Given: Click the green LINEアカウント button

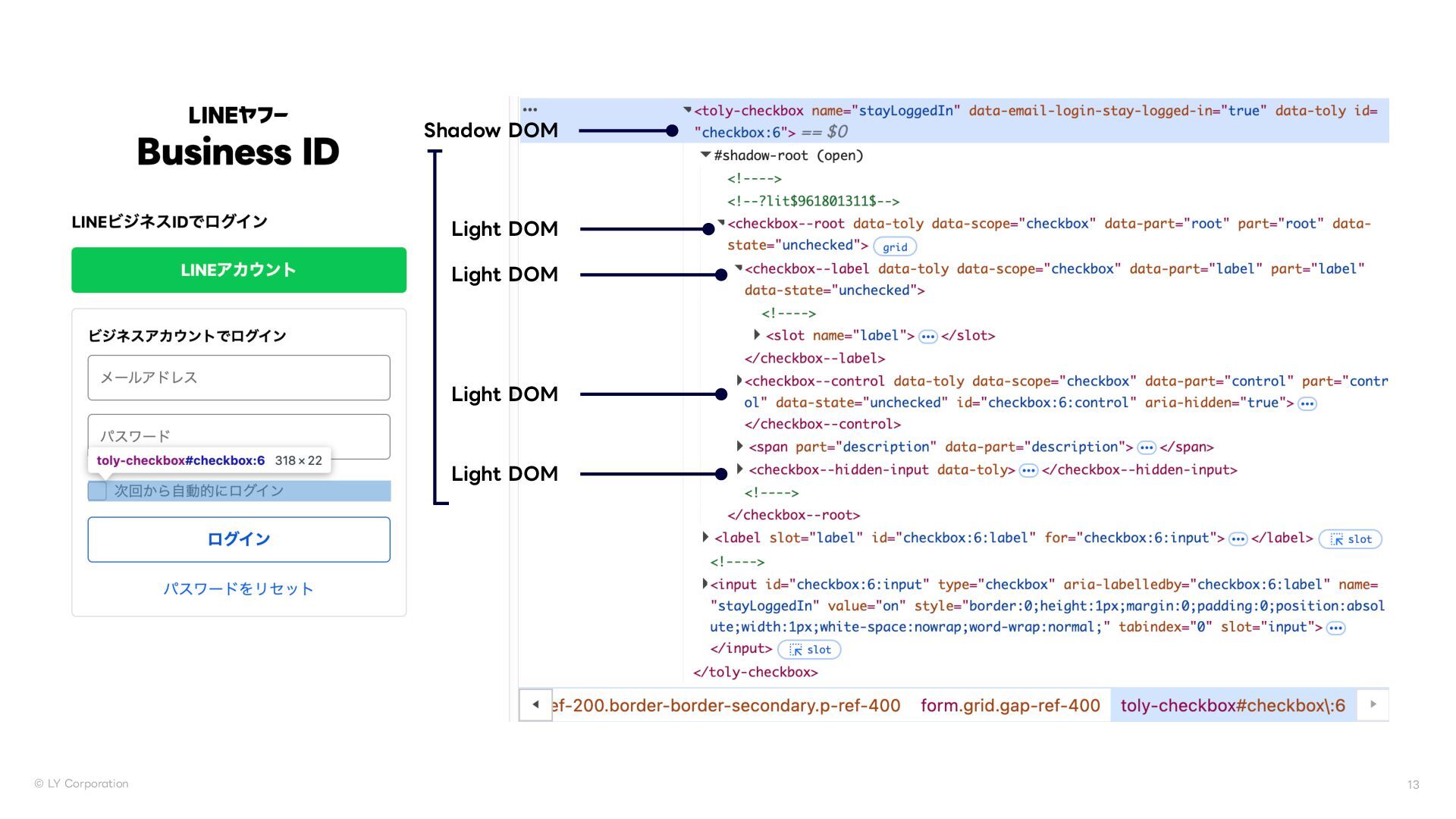Looking at the screenshot, I should tap(239, 270).
